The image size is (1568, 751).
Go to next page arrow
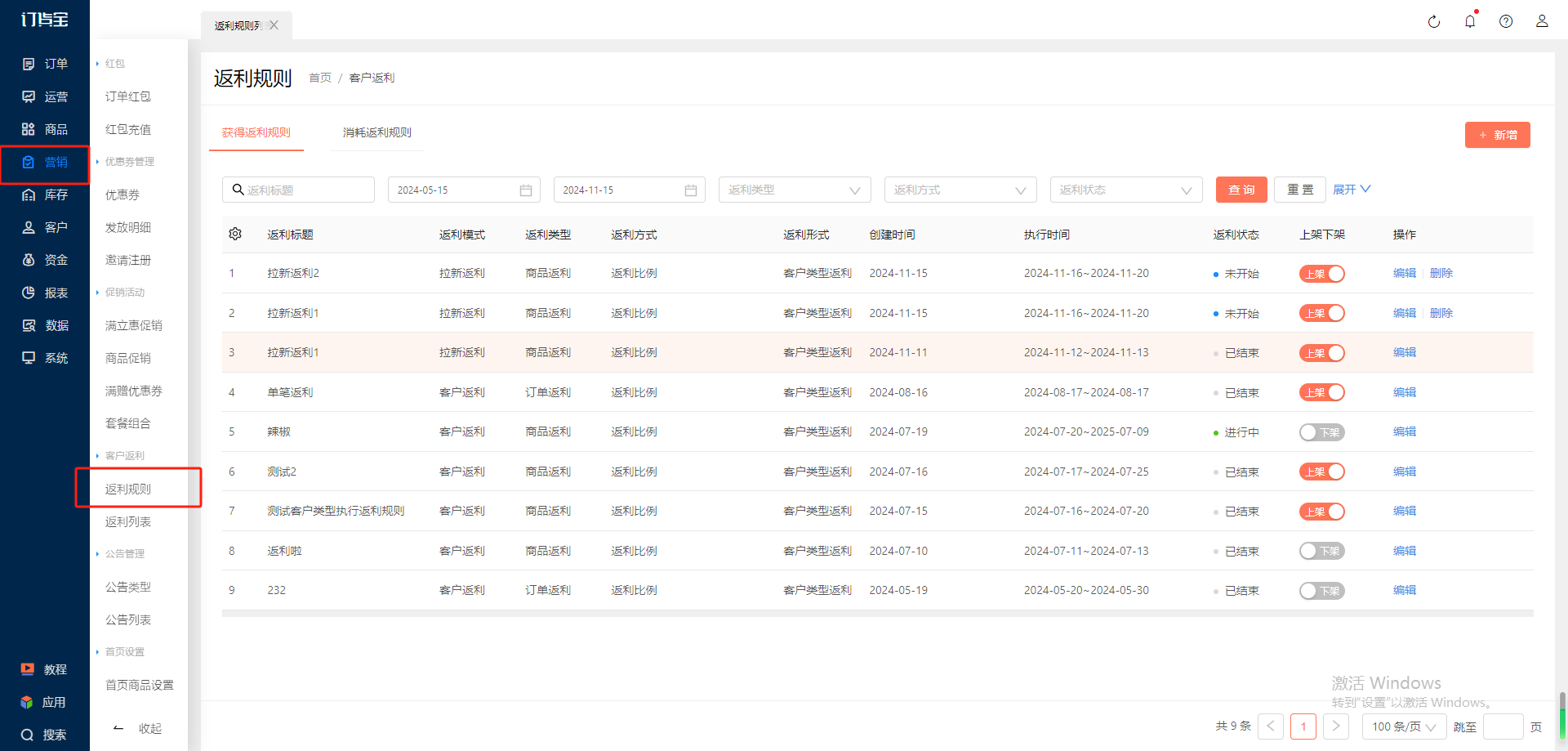(1336, 726)
